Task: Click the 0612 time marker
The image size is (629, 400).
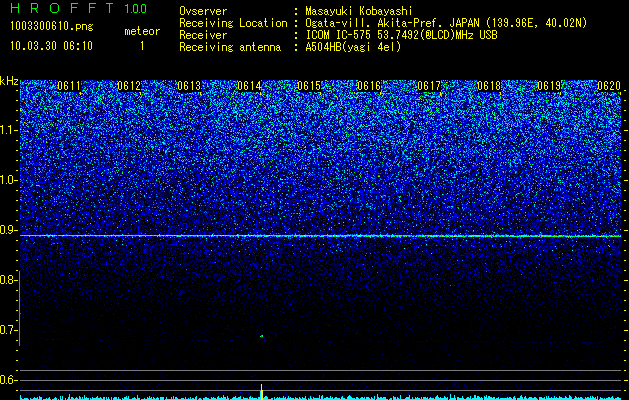Action: click(129, 86)
